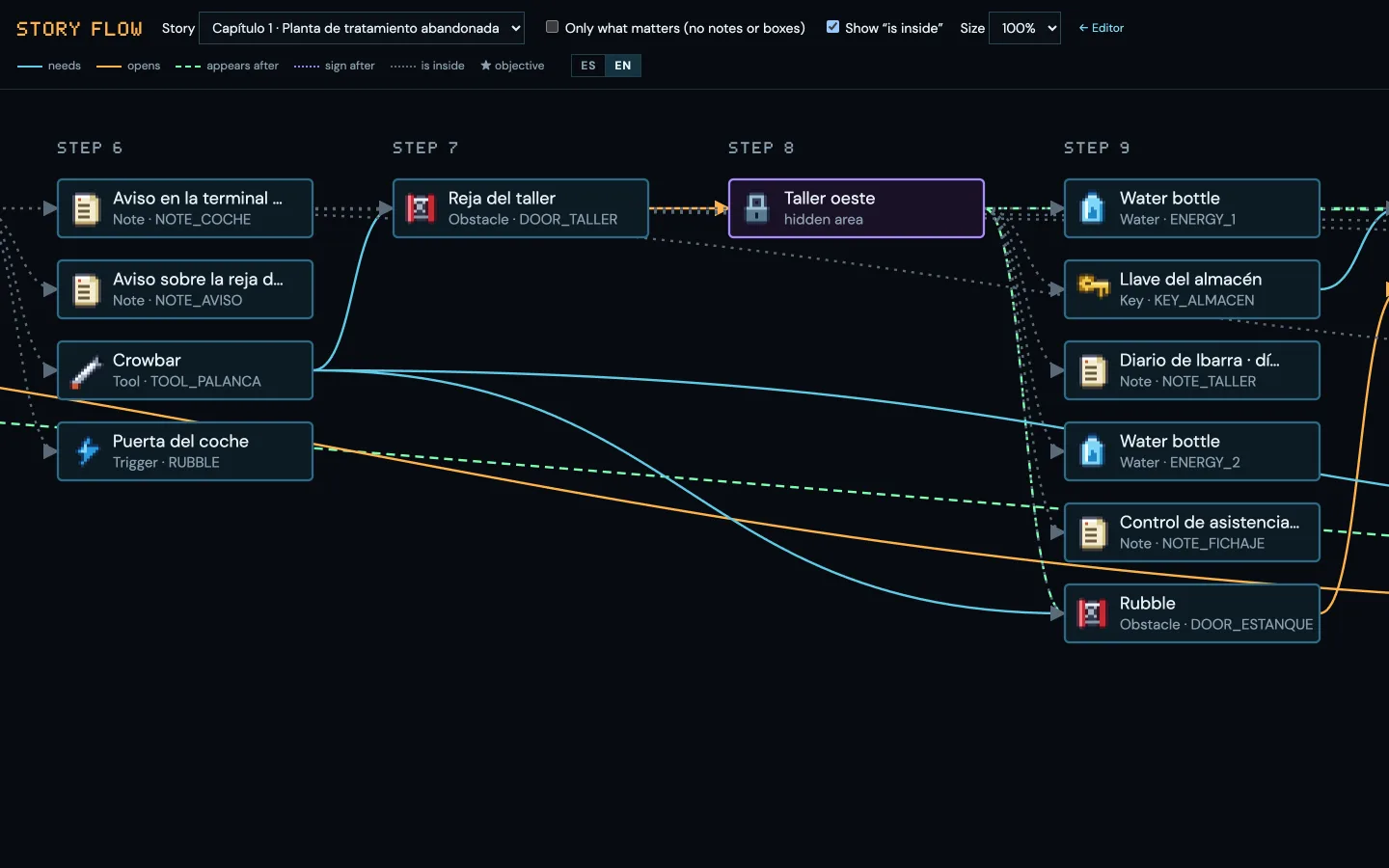Click the "needs" legend entry
1389x868 pixels.
coord(49,66)
